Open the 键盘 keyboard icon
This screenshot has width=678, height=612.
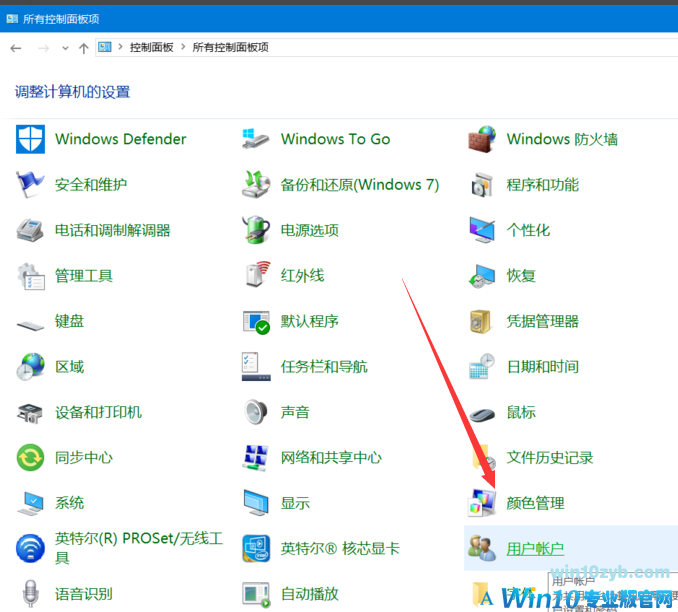click(30, 324)
